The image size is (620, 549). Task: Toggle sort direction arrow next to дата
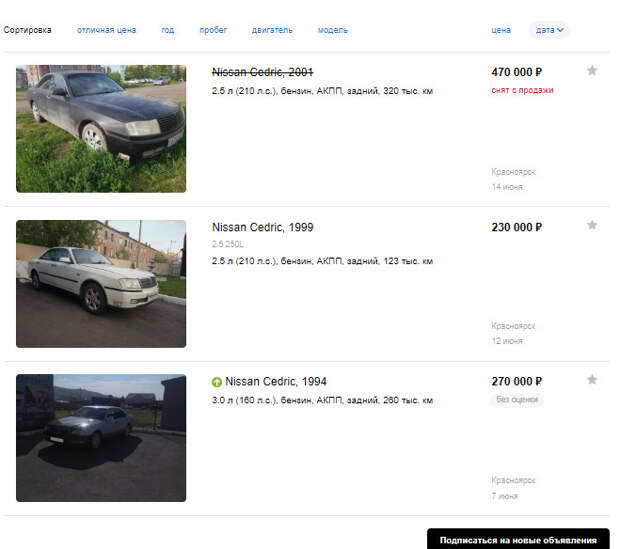560,30
